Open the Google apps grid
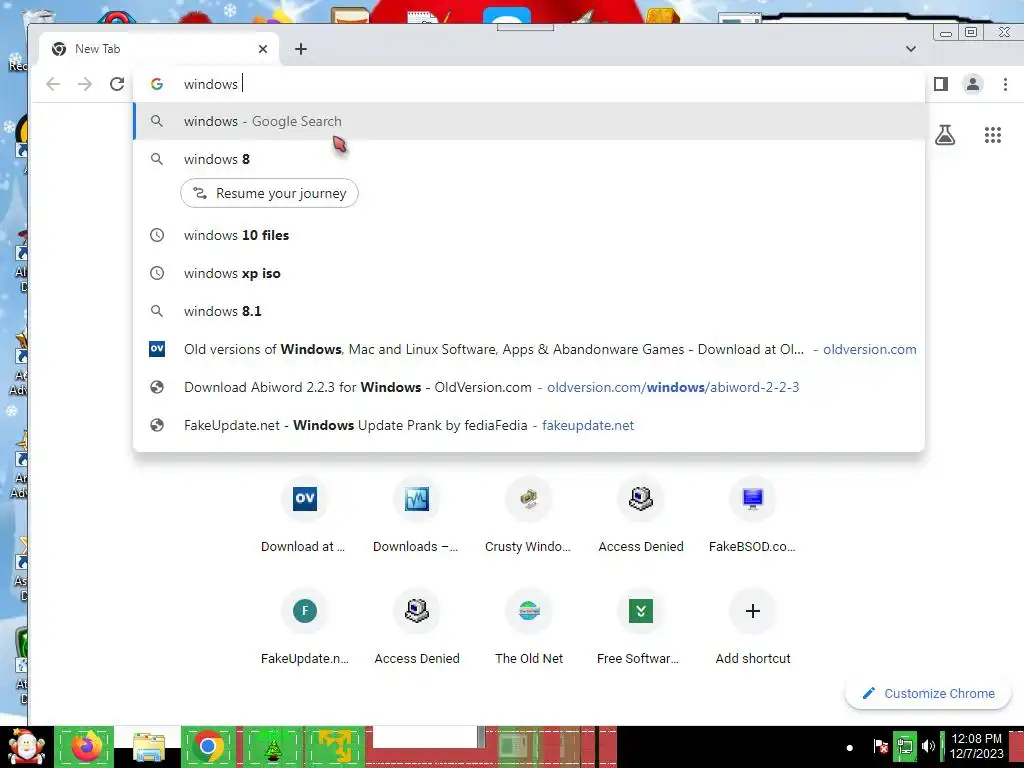The width and height of the screenshot is (1024, 768). [x=993, y=135]
